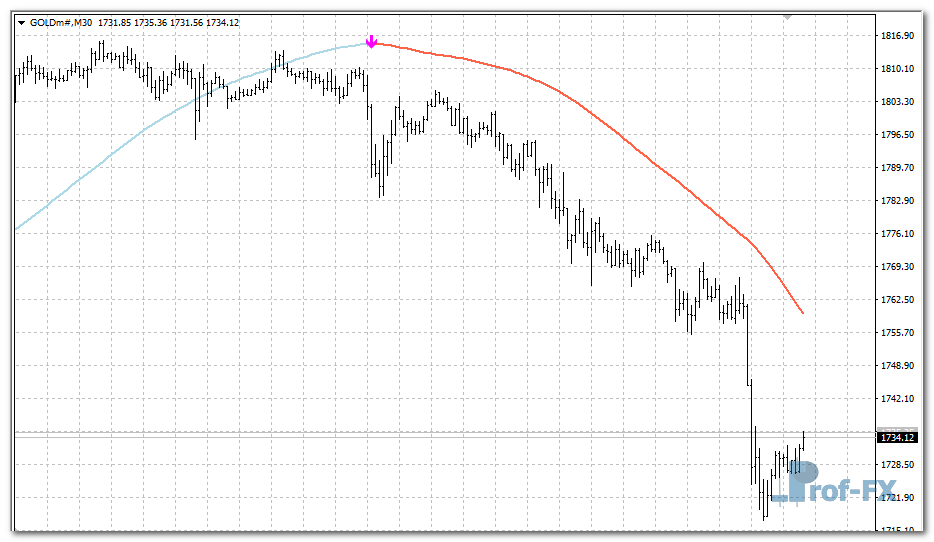
Task: Click the 1803.30 price scale label
Action: pyautogui.click(x=896, y=102)
